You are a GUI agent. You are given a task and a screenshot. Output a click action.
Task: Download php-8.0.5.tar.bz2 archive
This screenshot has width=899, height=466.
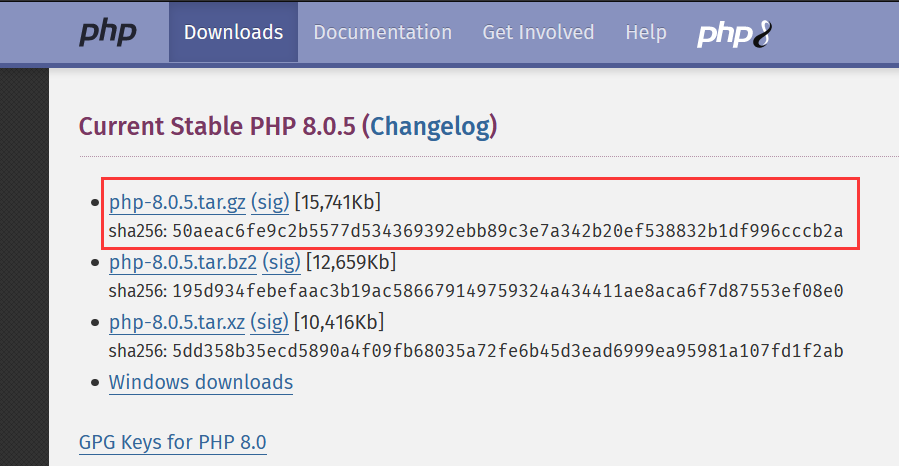point(183,262)
